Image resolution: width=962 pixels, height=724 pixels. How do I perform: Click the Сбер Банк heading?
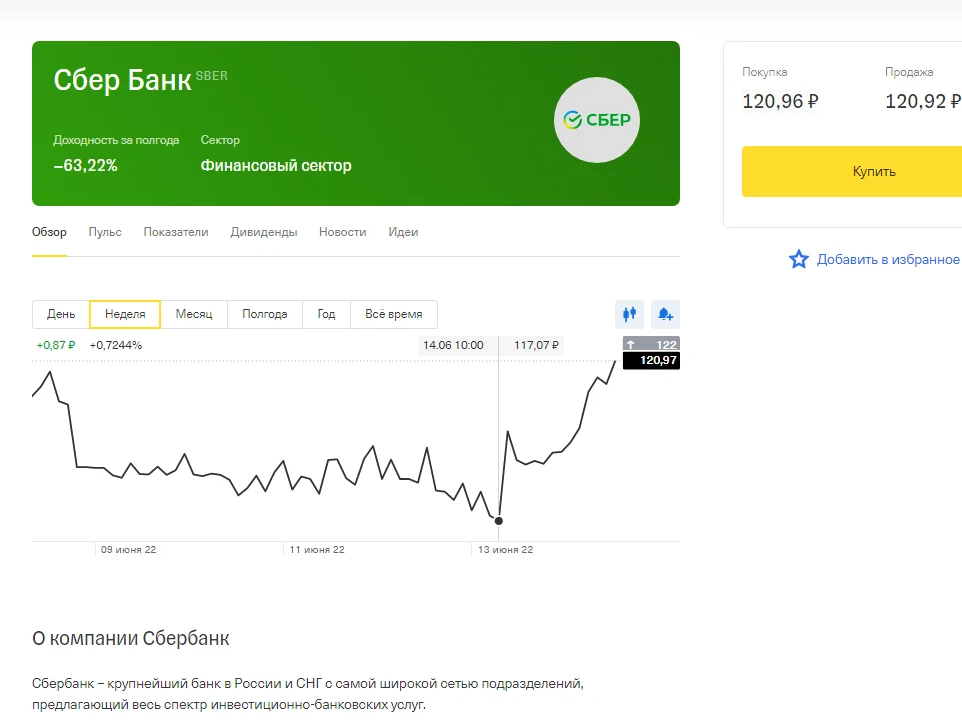coord(123,80)
